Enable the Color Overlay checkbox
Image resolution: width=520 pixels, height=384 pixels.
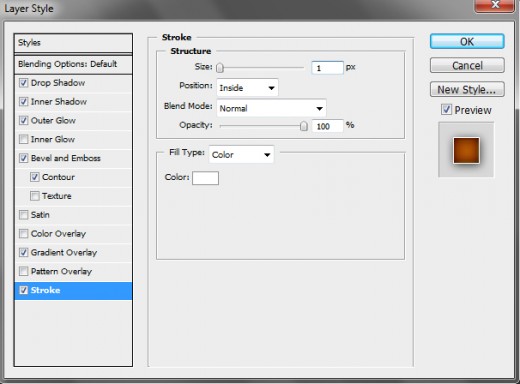(x=23, y=234)
